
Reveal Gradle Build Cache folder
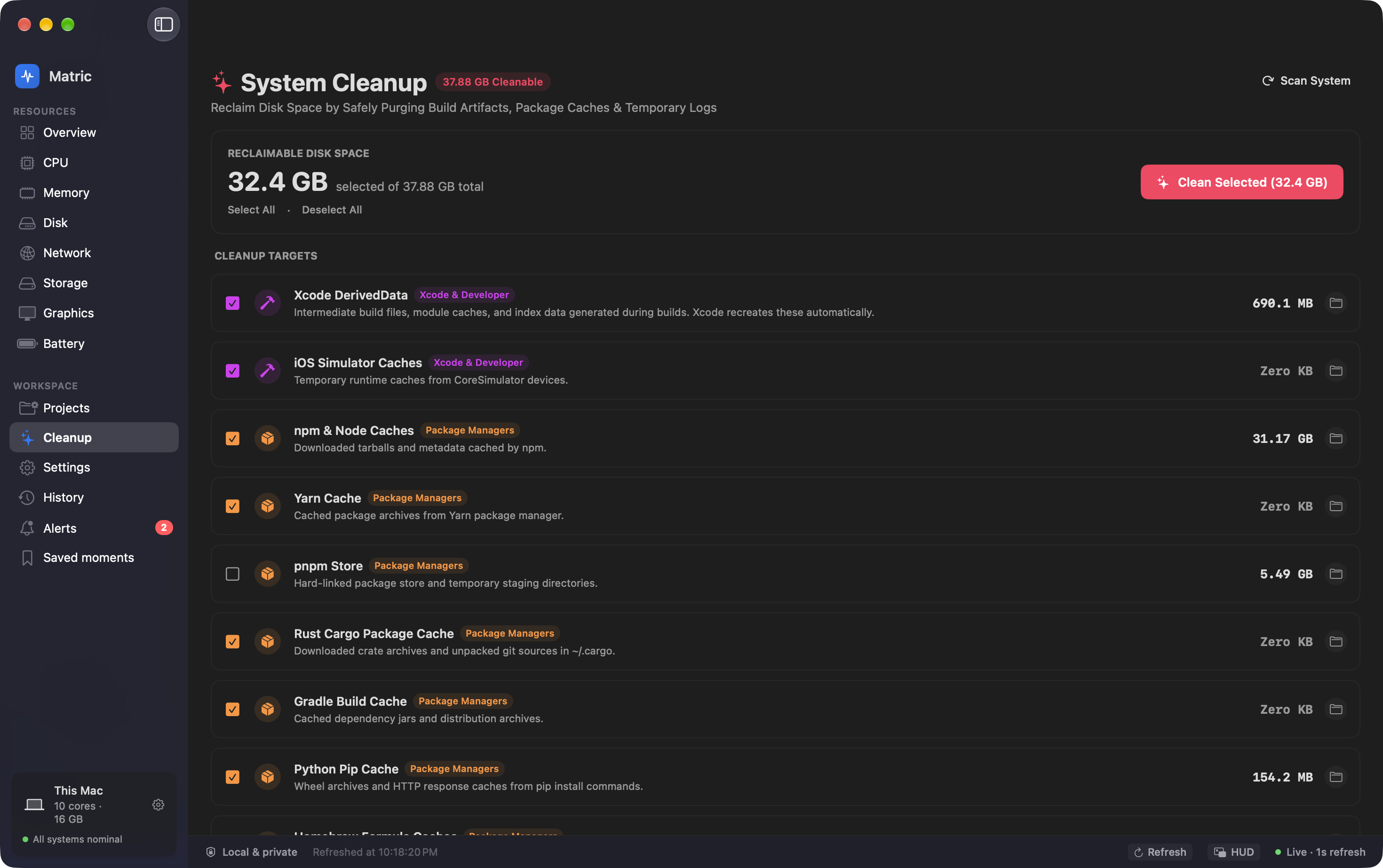coord(1336,710)
